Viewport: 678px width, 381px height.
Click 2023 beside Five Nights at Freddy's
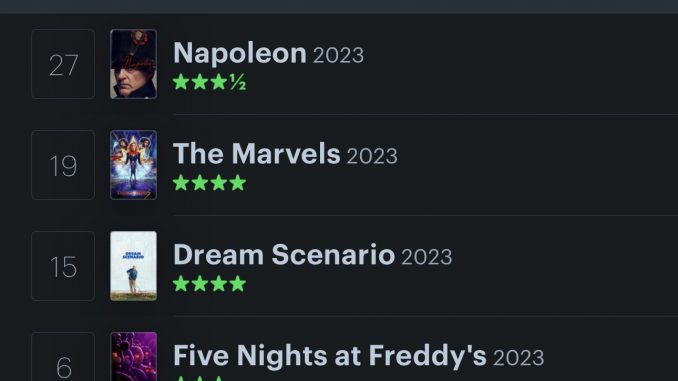point(518,358)
